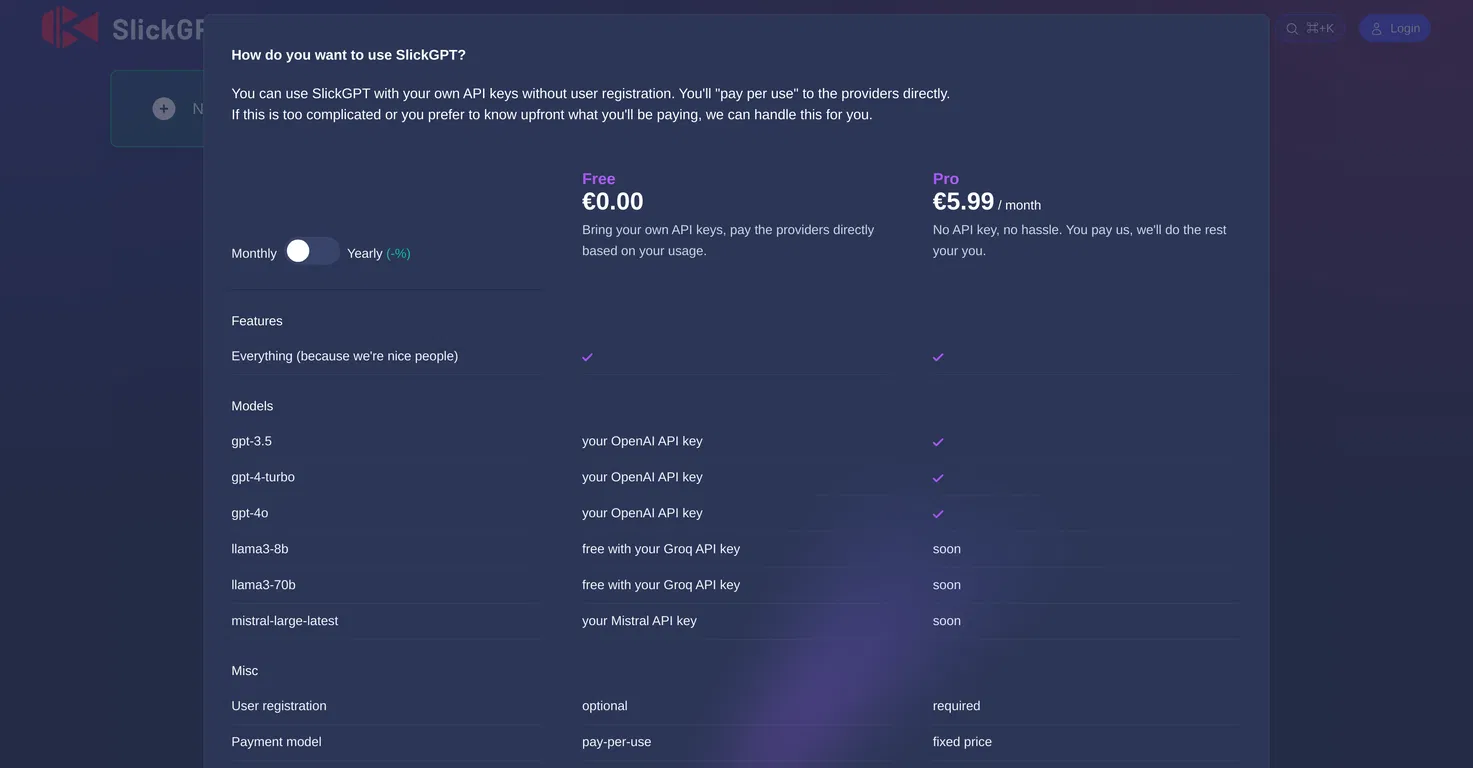Screen dimensions: 1473x768
Task: Click the Pro 'soon' label for llama3-8b
Action: point(947,549)
